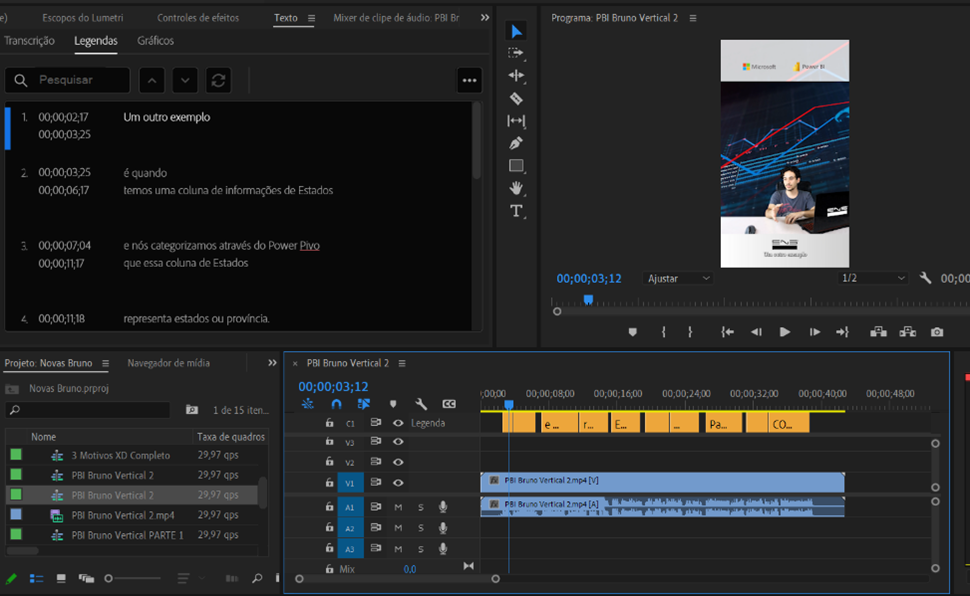Select the Type tool
970x596 pixels.
(516, 211)
